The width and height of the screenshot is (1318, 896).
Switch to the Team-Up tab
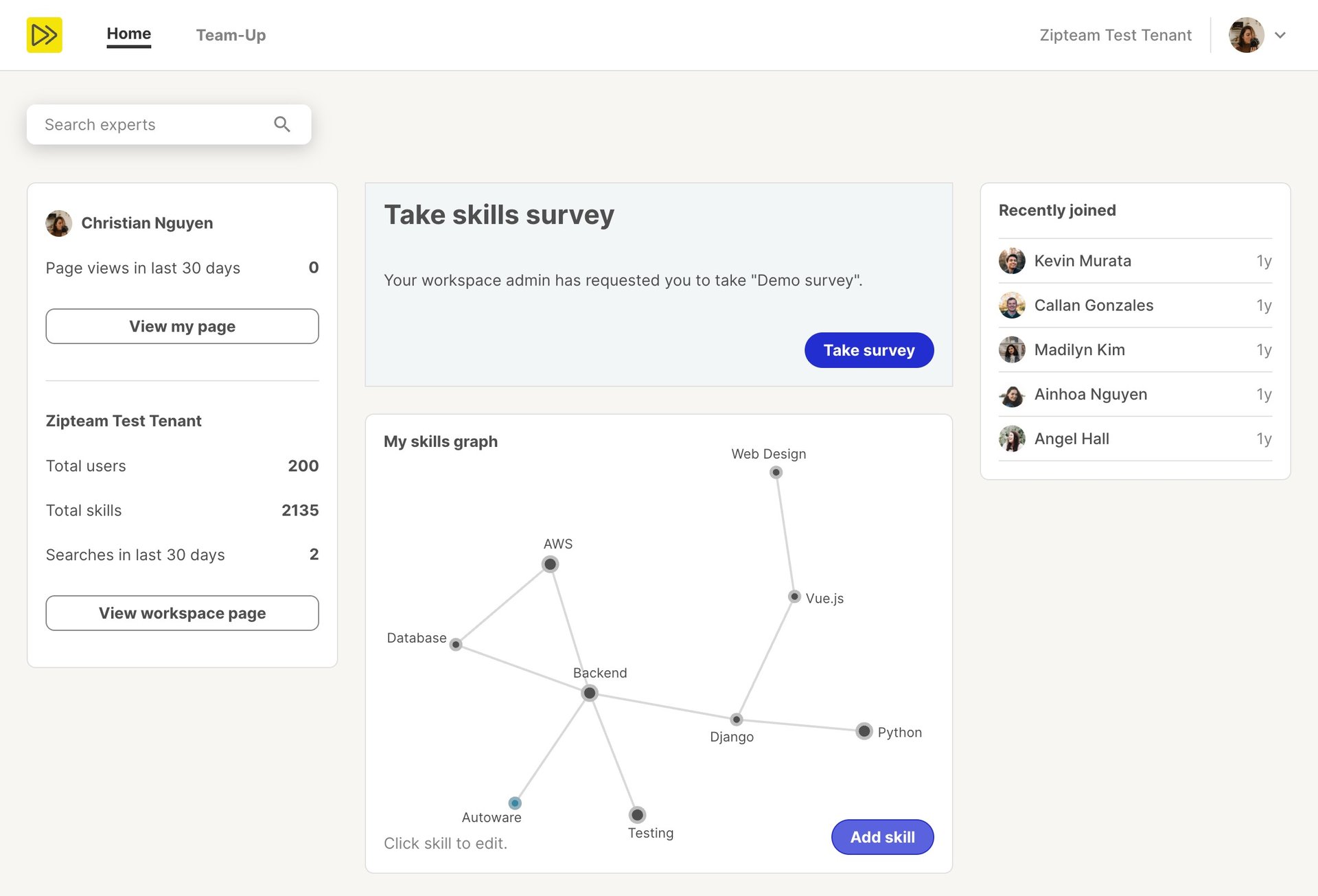231,35
